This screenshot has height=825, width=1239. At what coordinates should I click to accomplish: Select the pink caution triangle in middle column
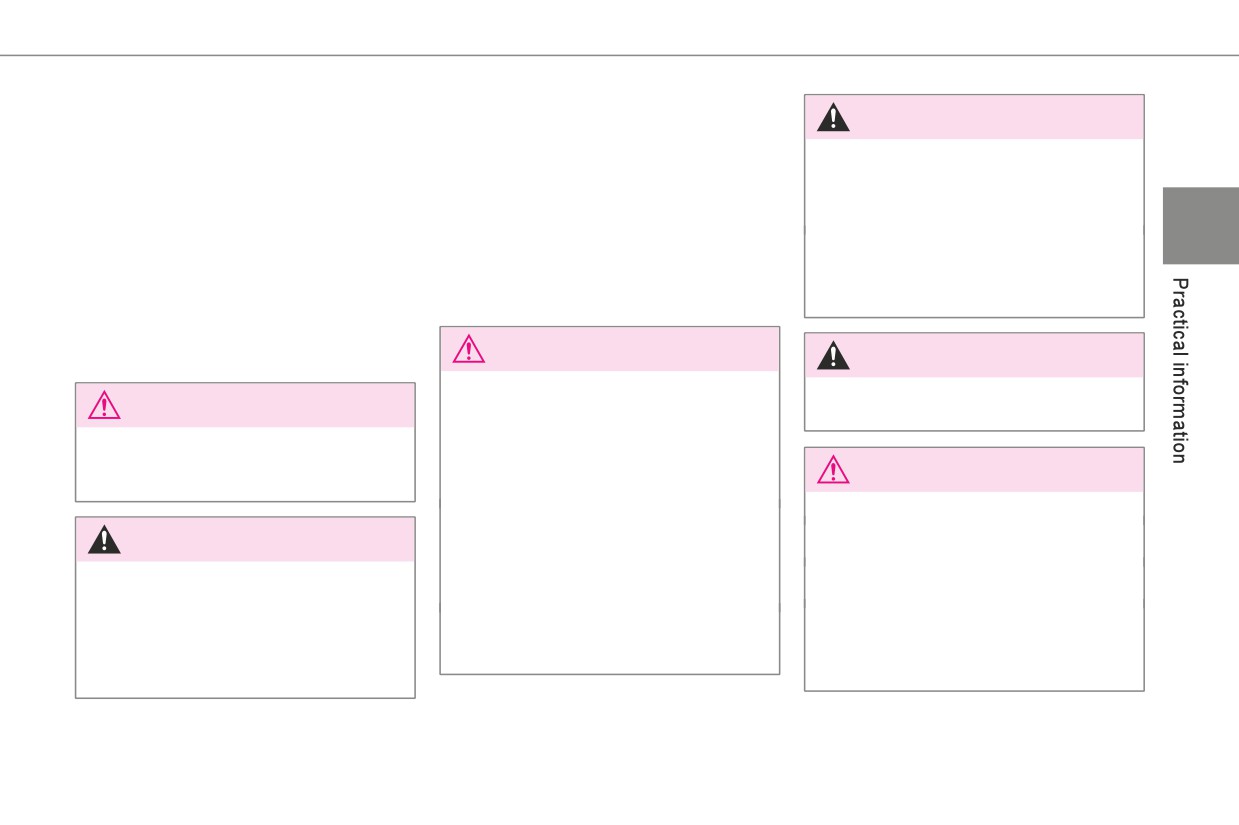[468, 349]
